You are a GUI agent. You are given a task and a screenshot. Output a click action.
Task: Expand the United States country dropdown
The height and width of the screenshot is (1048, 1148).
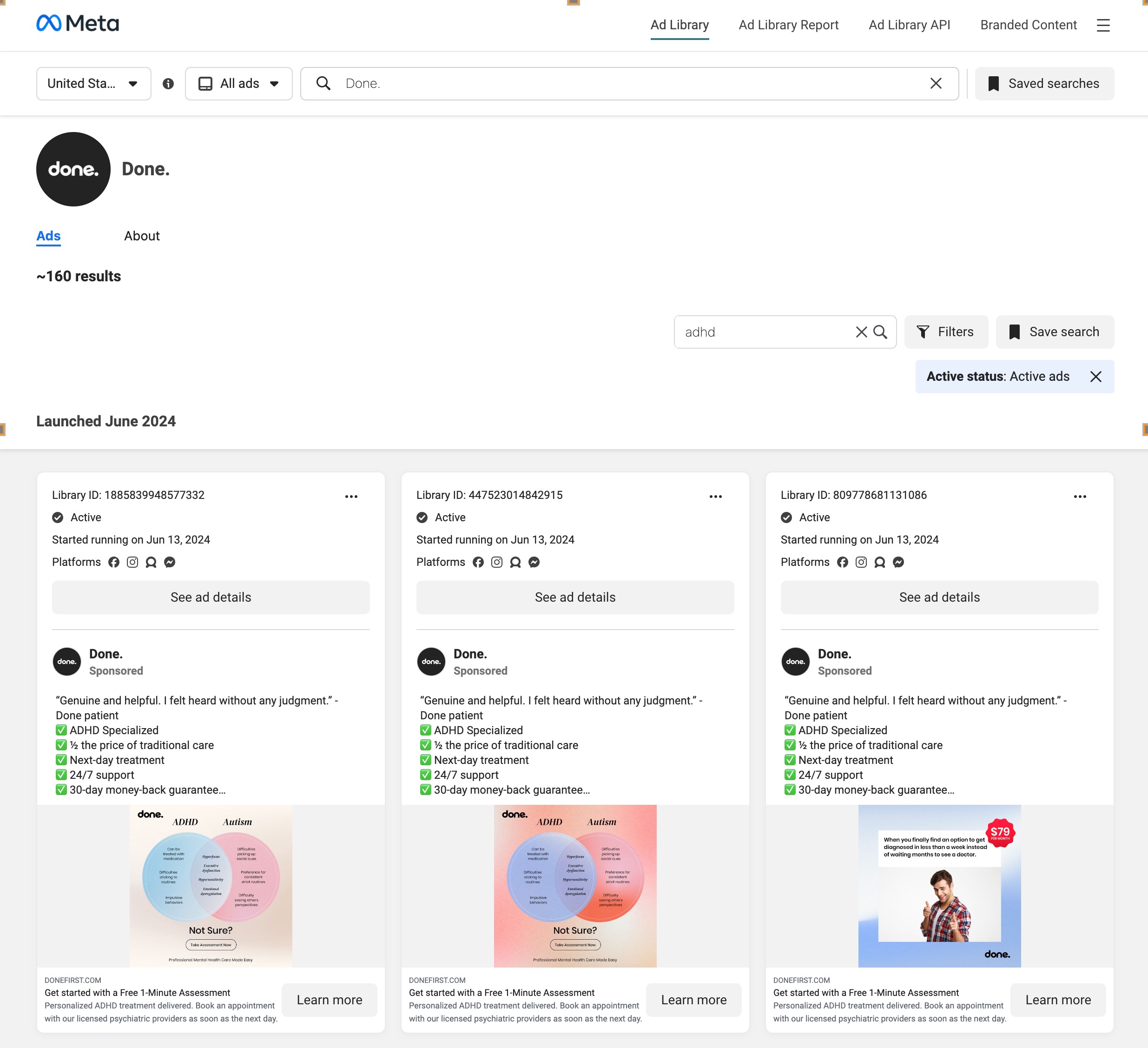tap(93, 83)
